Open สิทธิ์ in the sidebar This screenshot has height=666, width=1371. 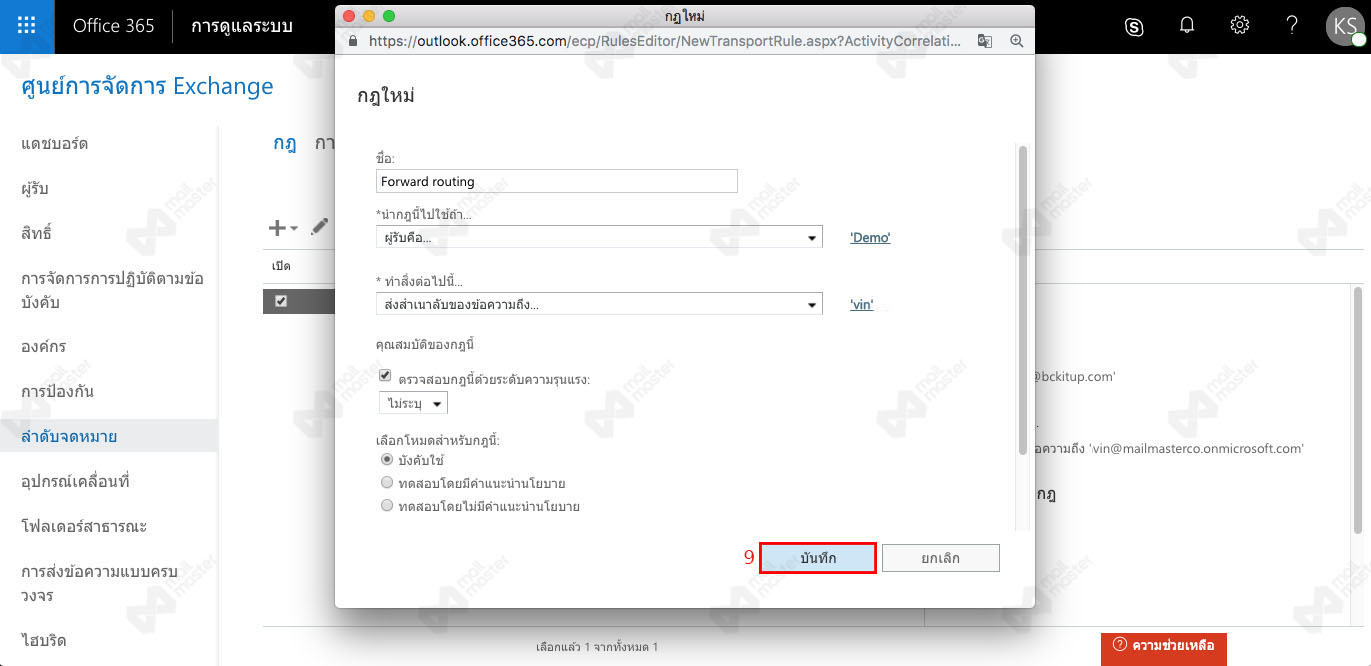36,233
